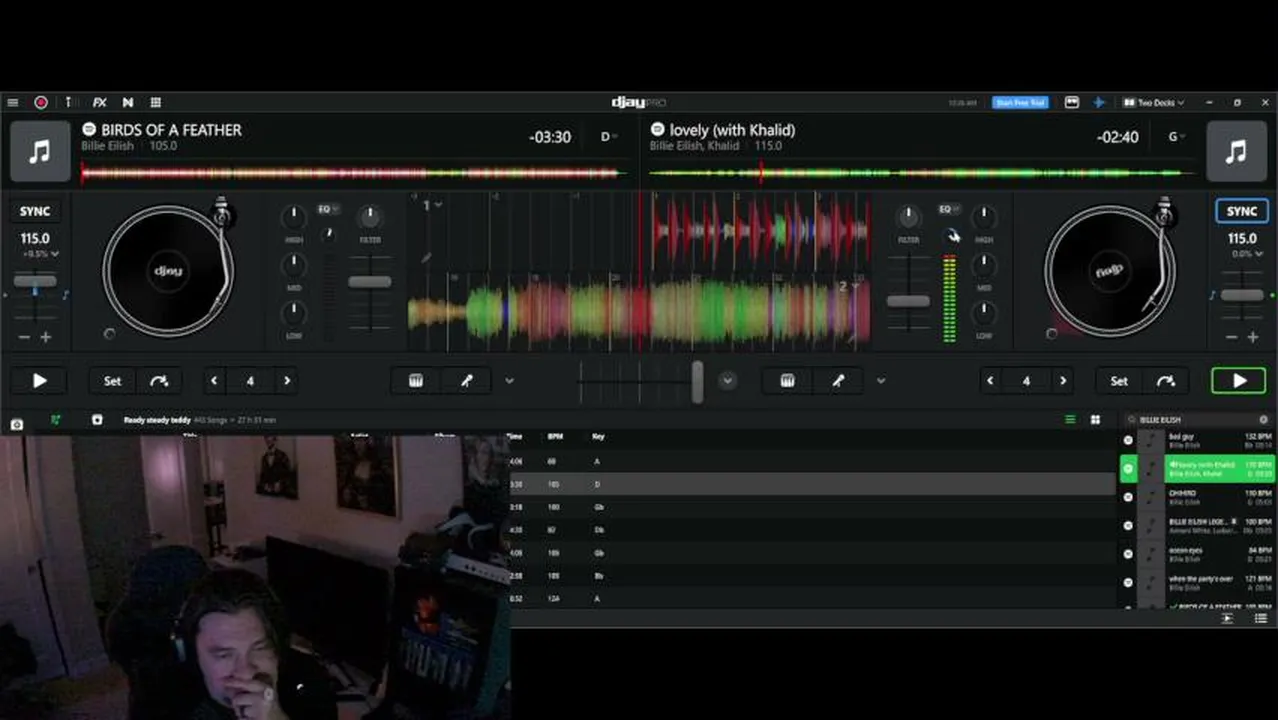Decrease right deck loop length

pyautogui.click(x=990, y=381)
